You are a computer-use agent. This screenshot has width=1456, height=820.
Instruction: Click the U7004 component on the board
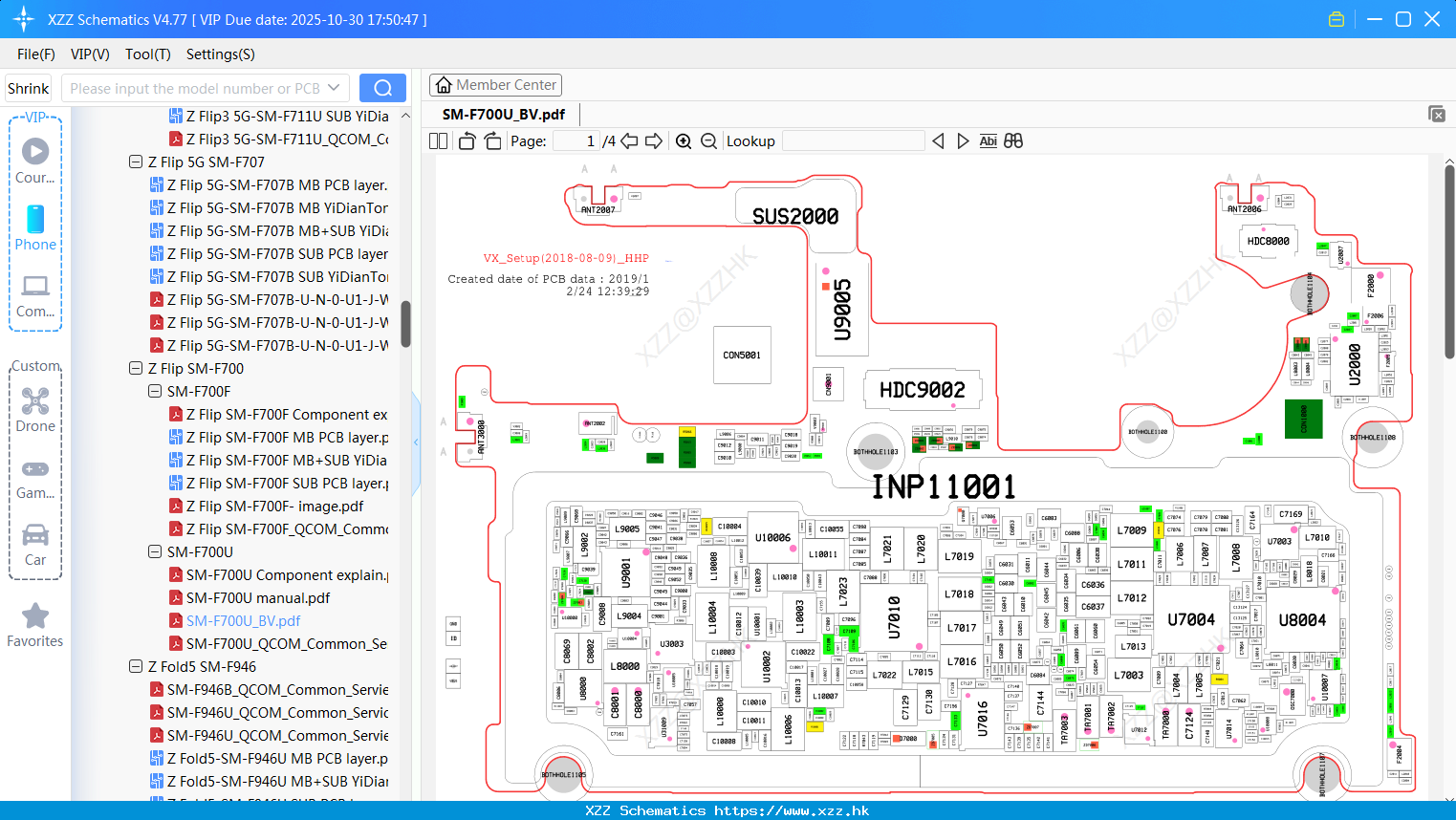pyautogui.click(x=1191, y=619)
